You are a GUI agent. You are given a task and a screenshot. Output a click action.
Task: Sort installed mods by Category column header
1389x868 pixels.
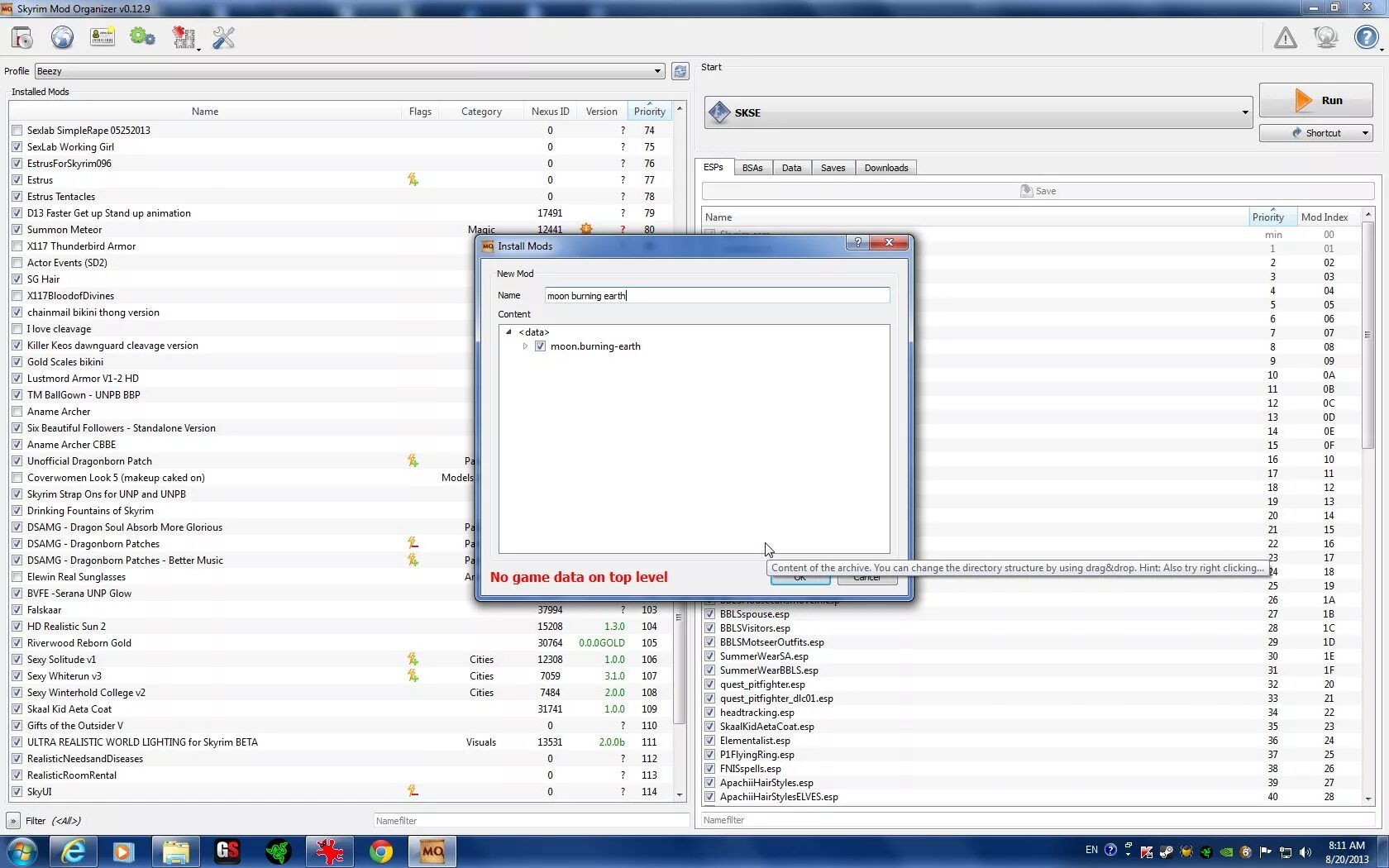coord(481,112)
